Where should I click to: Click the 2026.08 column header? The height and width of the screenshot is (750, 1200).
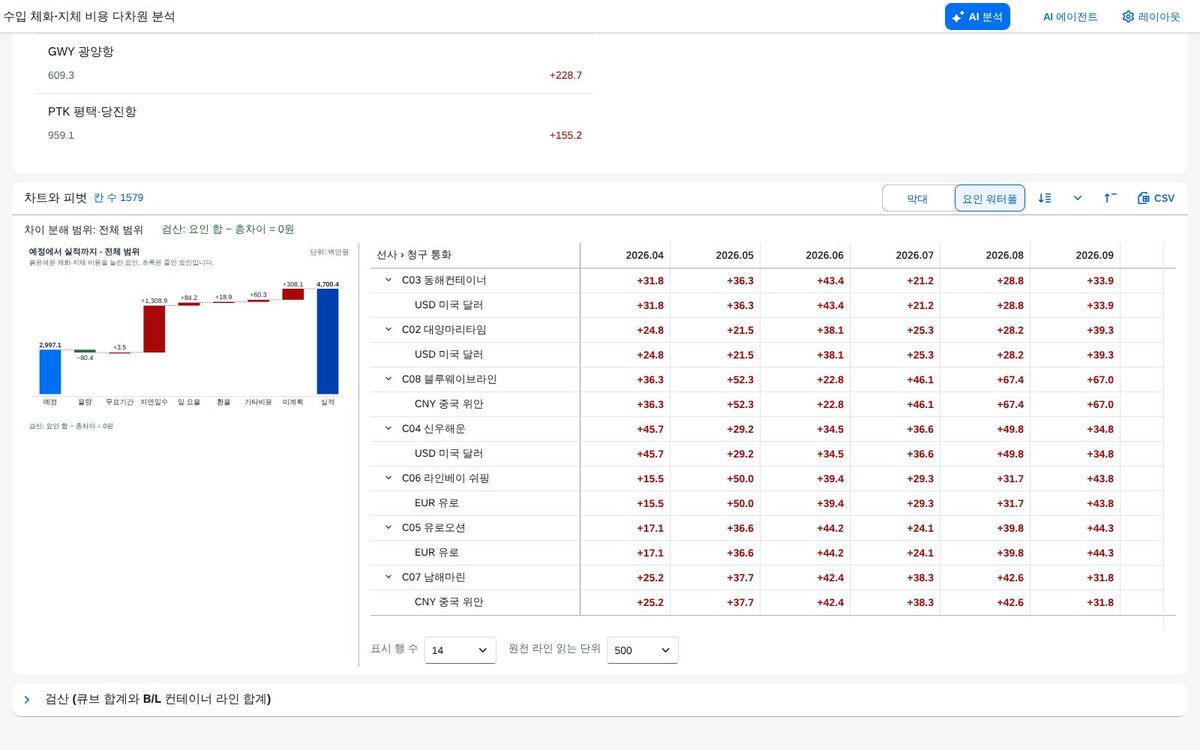(985, 255)
